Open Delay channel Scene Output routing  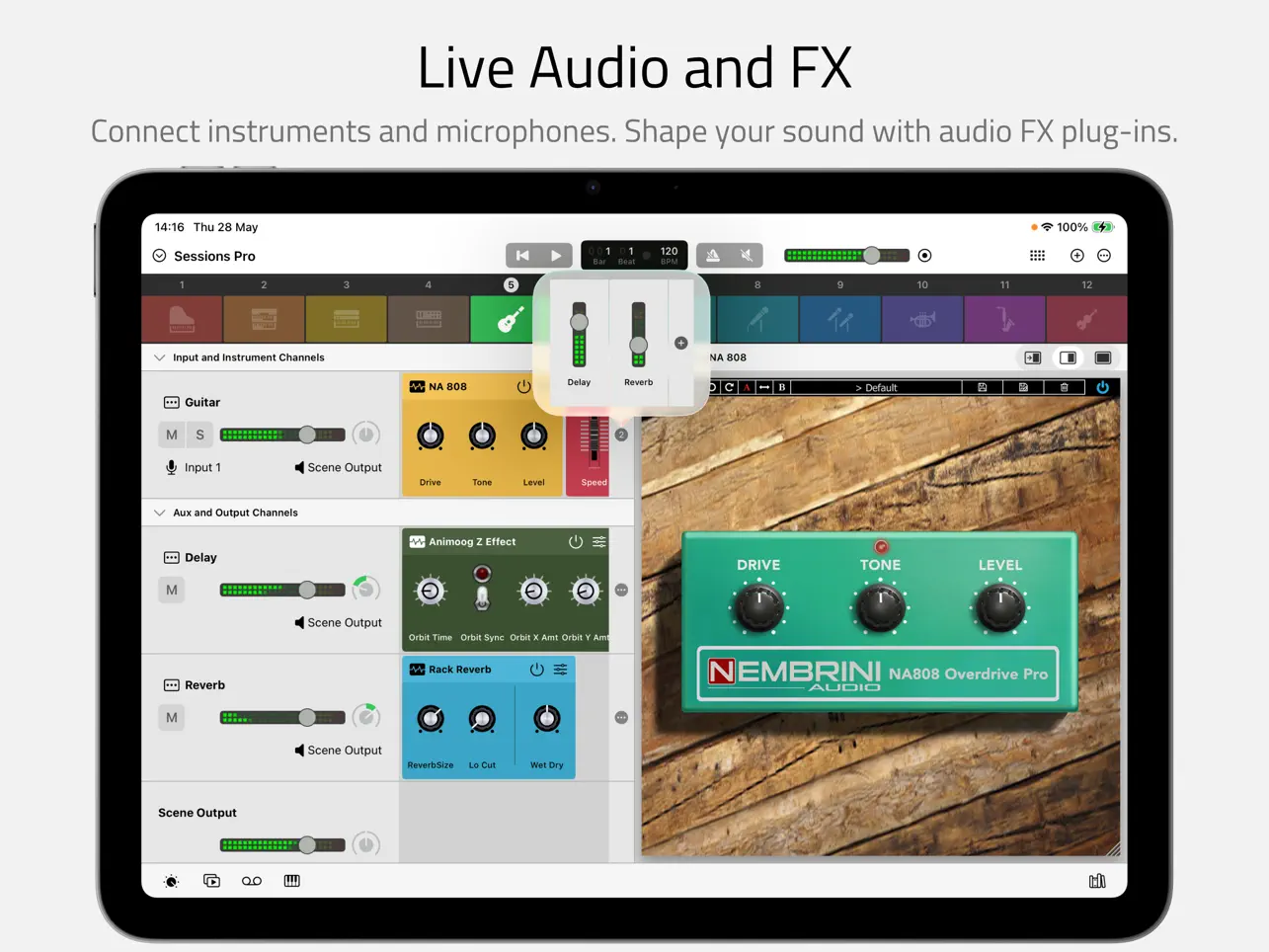338,622
